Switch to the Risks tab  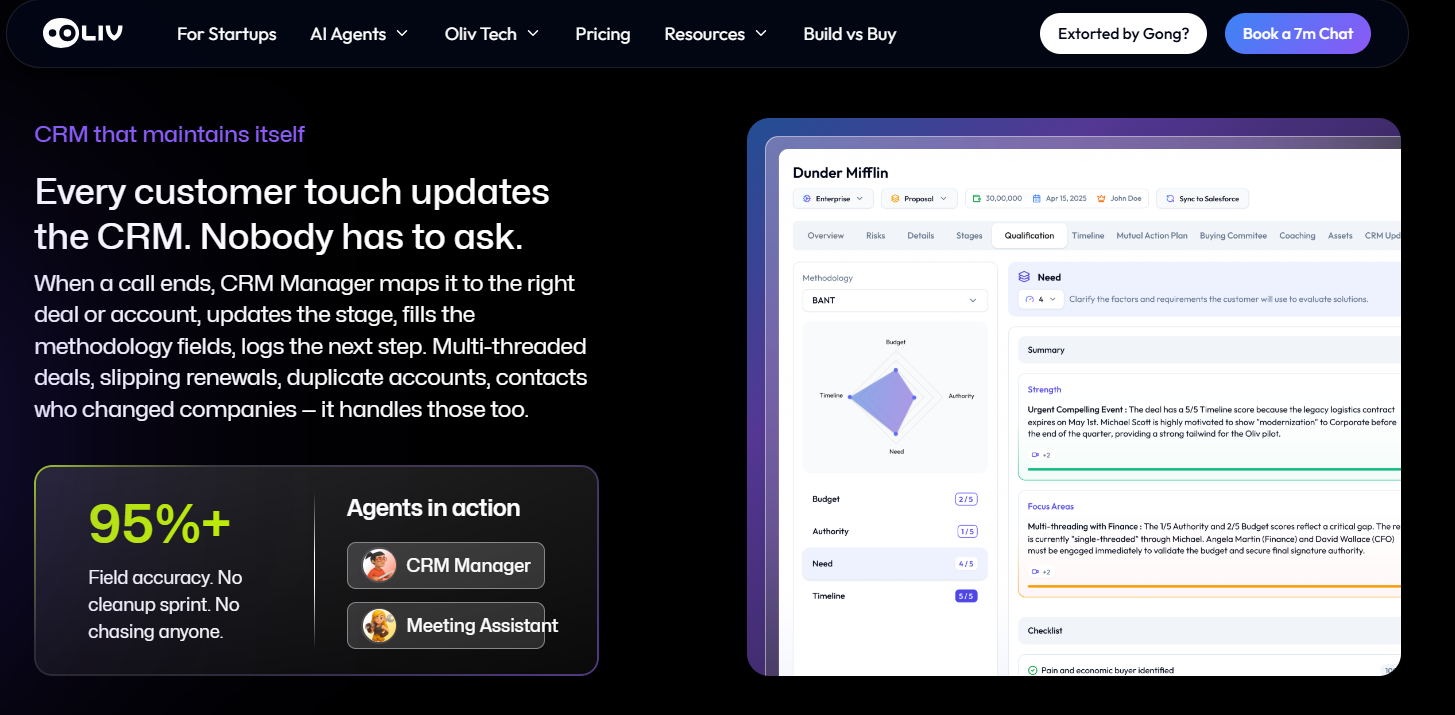(x=876, y=236)
